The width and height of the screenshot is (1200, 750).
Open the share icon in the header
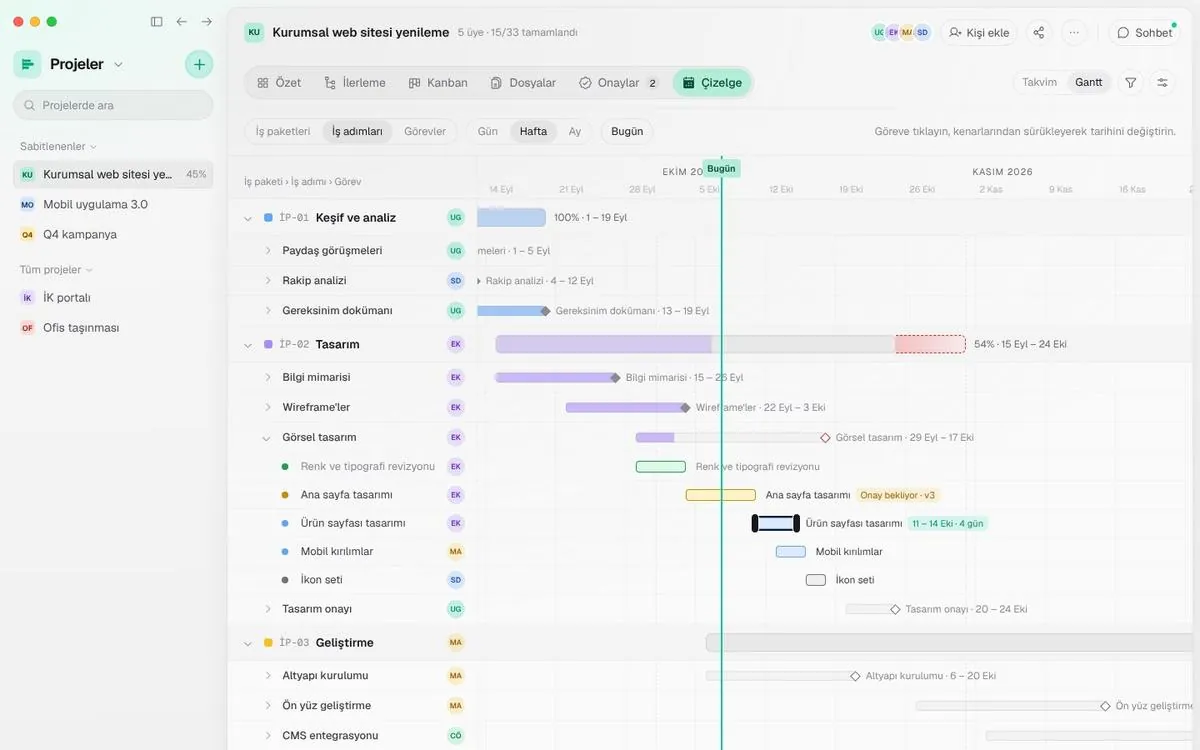[1039, 32]
